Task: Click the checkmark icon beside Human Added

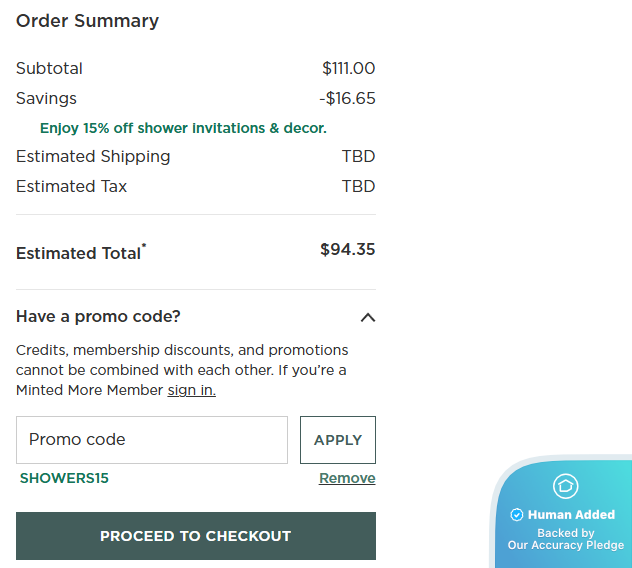Action: click(x=517, y=515)
